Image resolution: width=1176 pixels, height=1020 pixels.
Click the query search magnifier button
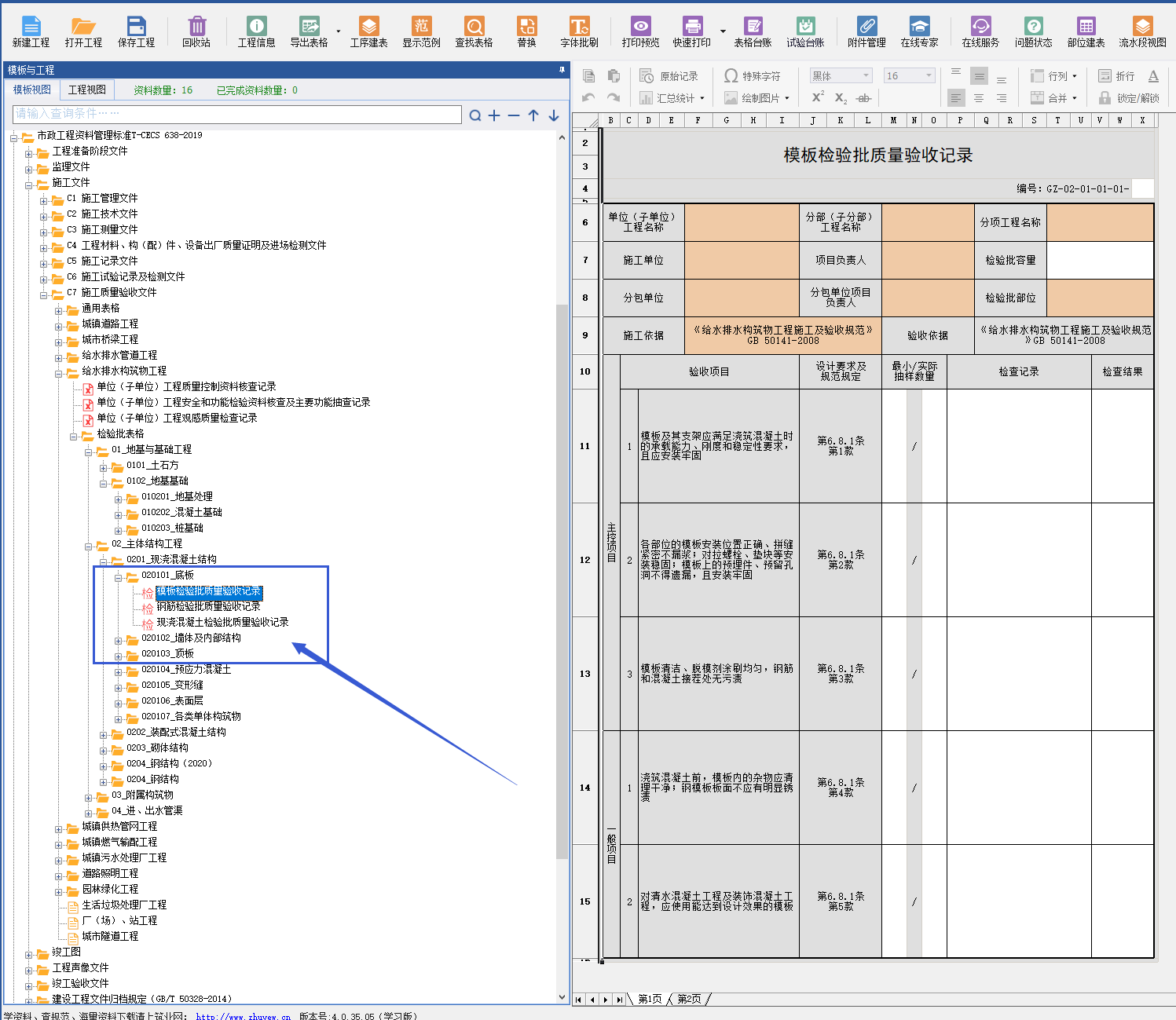(475, 115)
